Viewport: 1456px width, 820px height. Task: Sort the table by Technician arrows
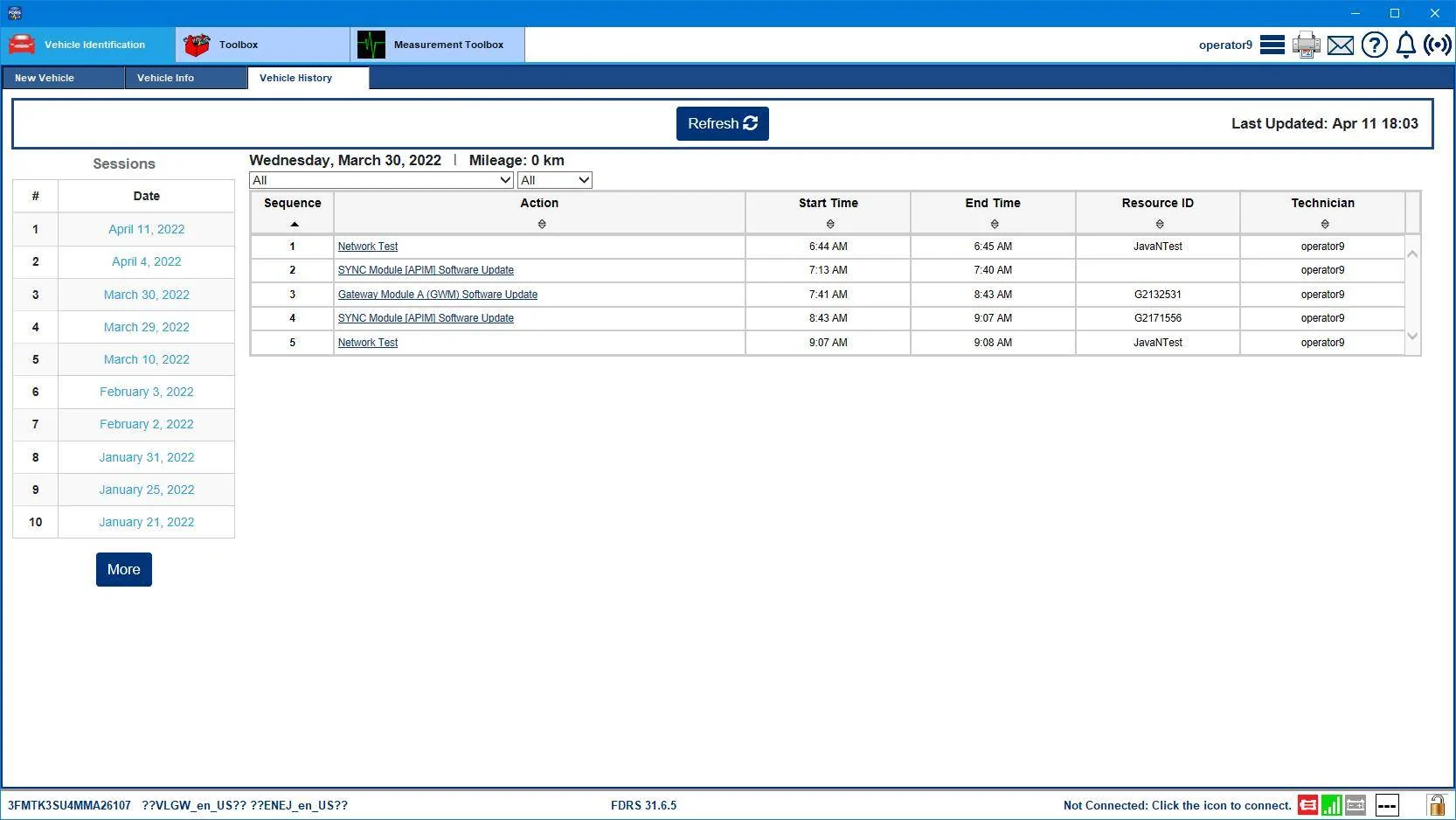point(1325,225)
